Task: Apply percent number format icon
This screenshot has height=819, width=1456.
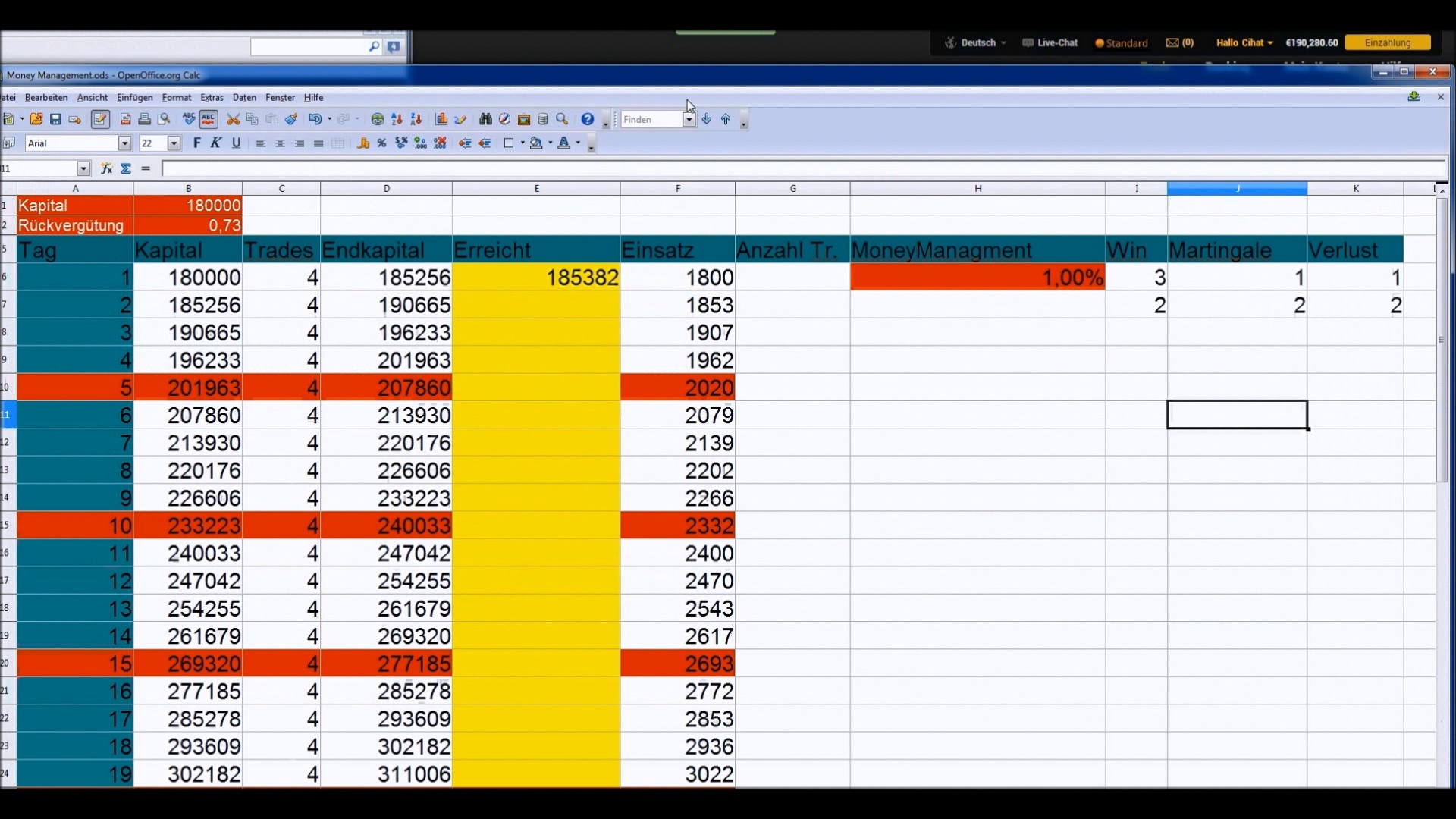Action: pos(382,143)
